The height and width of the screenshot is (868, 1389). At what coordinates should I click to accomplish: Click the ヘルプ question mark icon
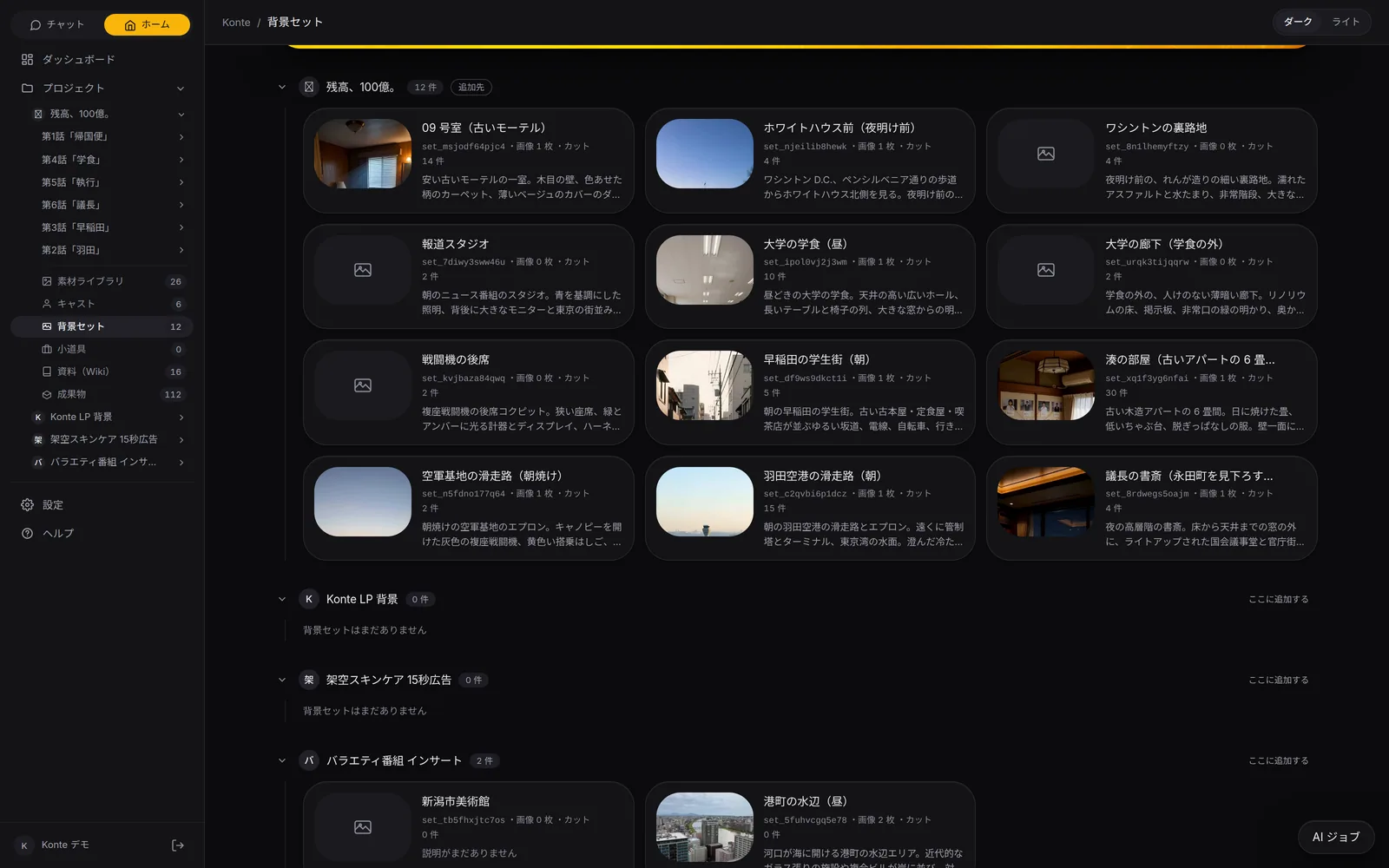27,534
